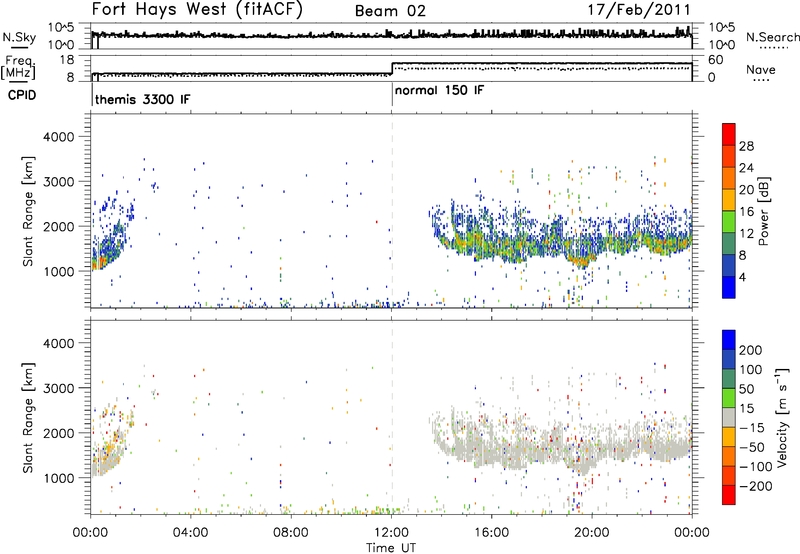Click the 'Power [dB]' colorbar title
800x554 pixels.
[764, 211]
